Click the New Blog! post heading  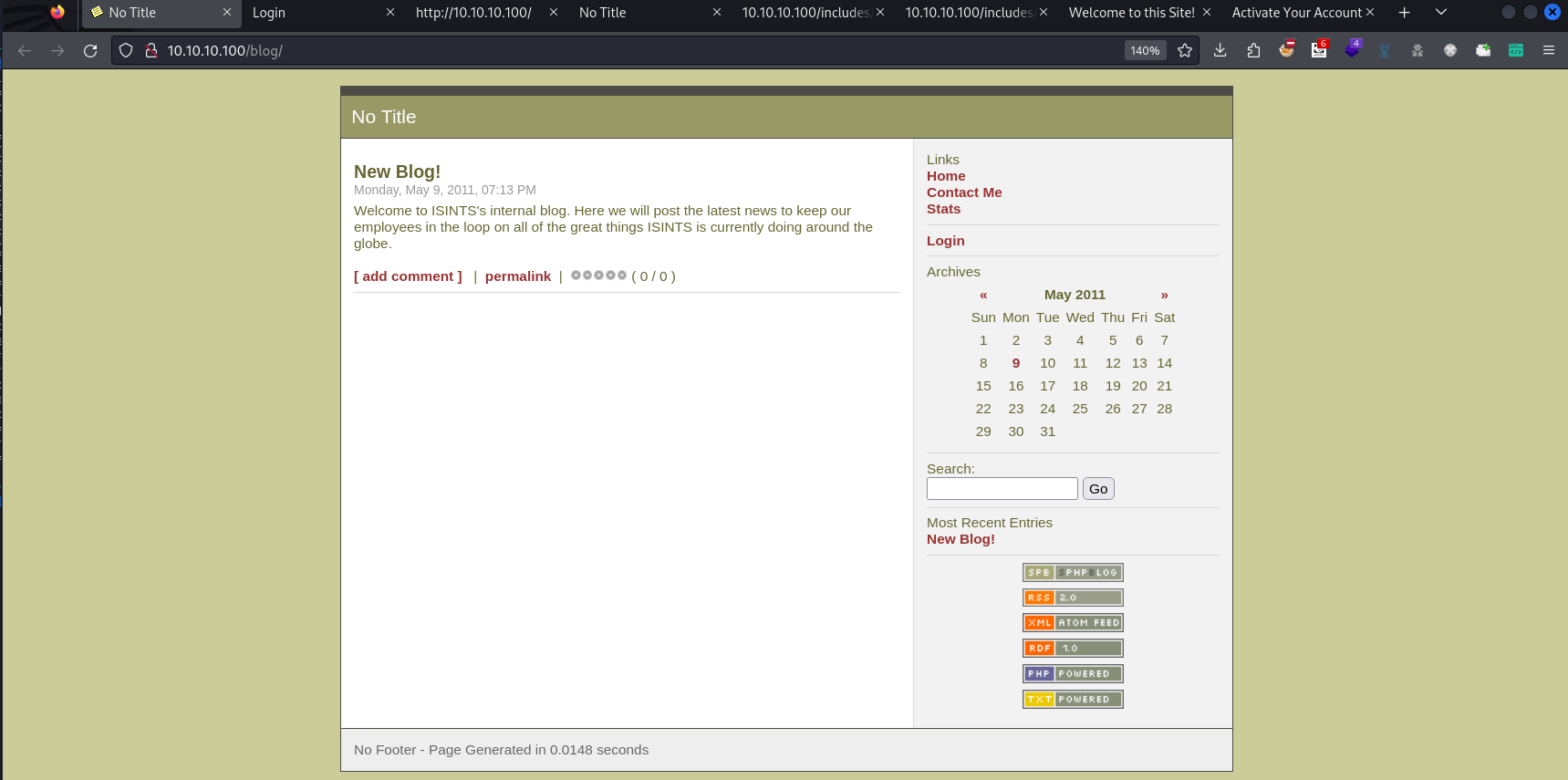[x=397, y=172]
